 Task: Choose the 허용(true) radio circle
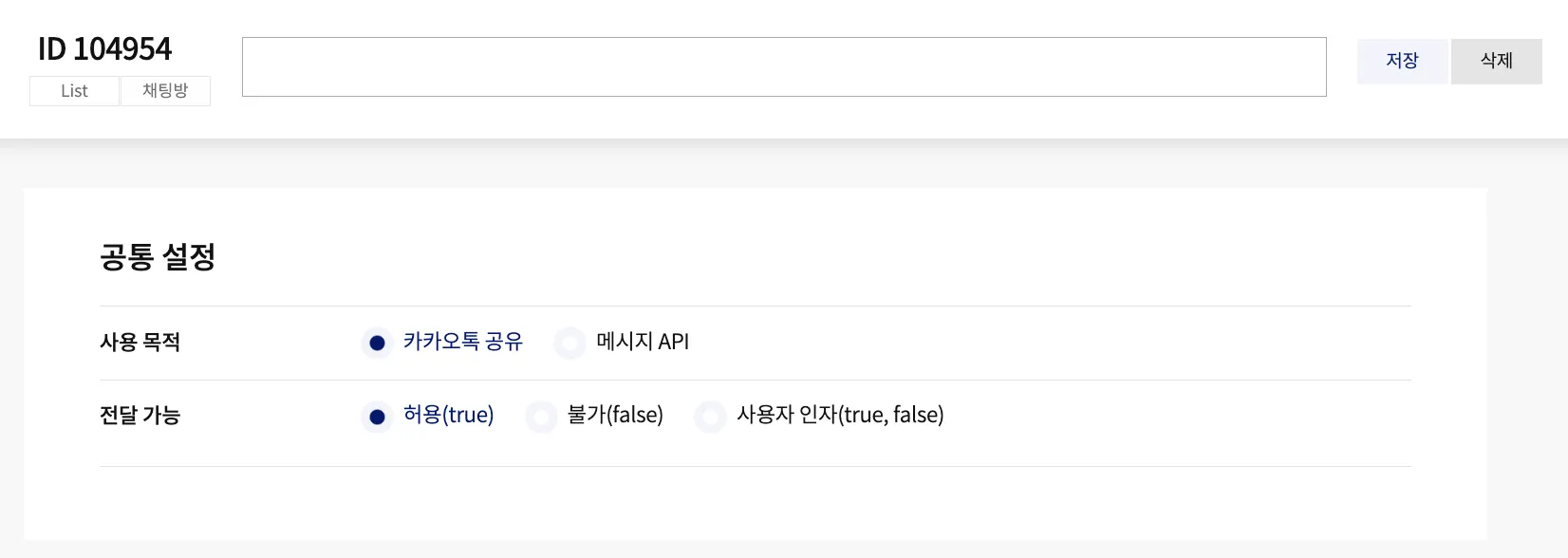(x=377, y=417)
